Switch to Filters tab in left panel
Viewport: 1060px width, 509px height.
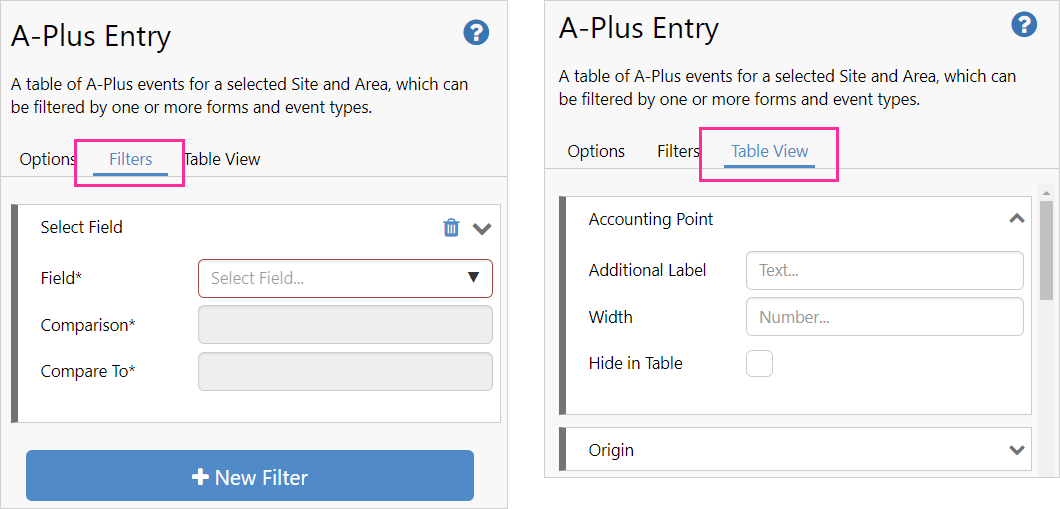point(130,159)
